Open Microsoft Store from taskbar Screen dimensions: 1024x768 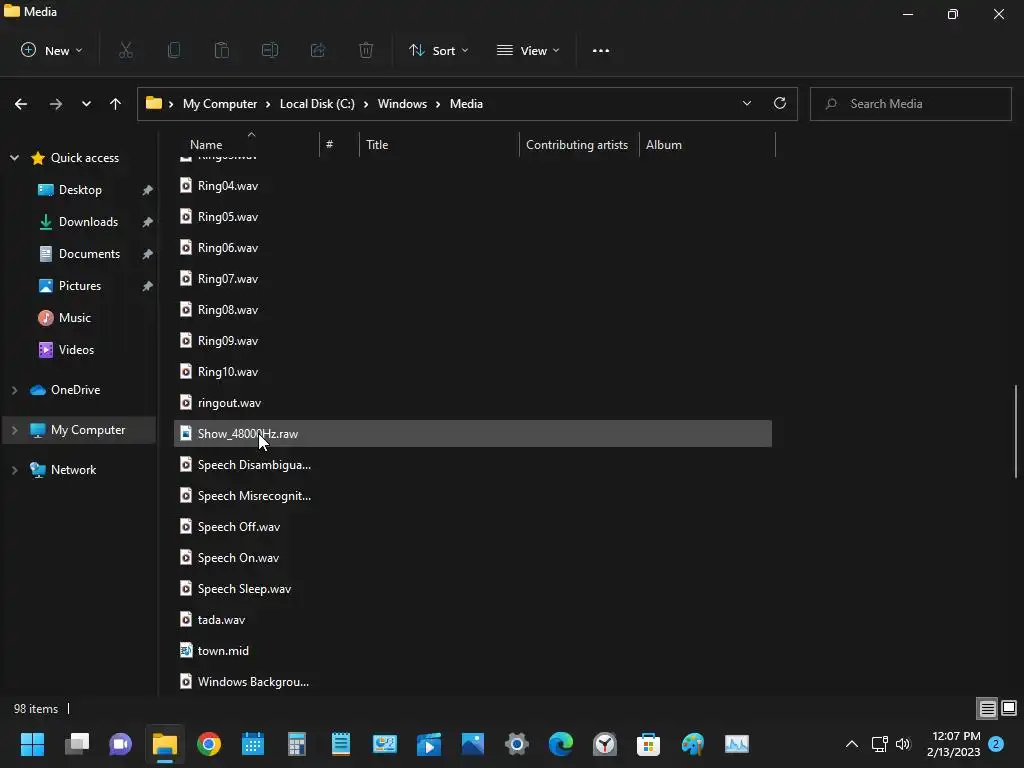648,744
